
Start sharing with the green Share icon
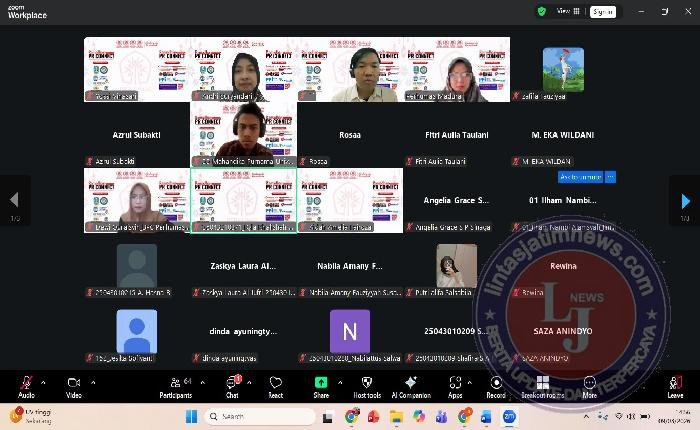click(320, 385)
